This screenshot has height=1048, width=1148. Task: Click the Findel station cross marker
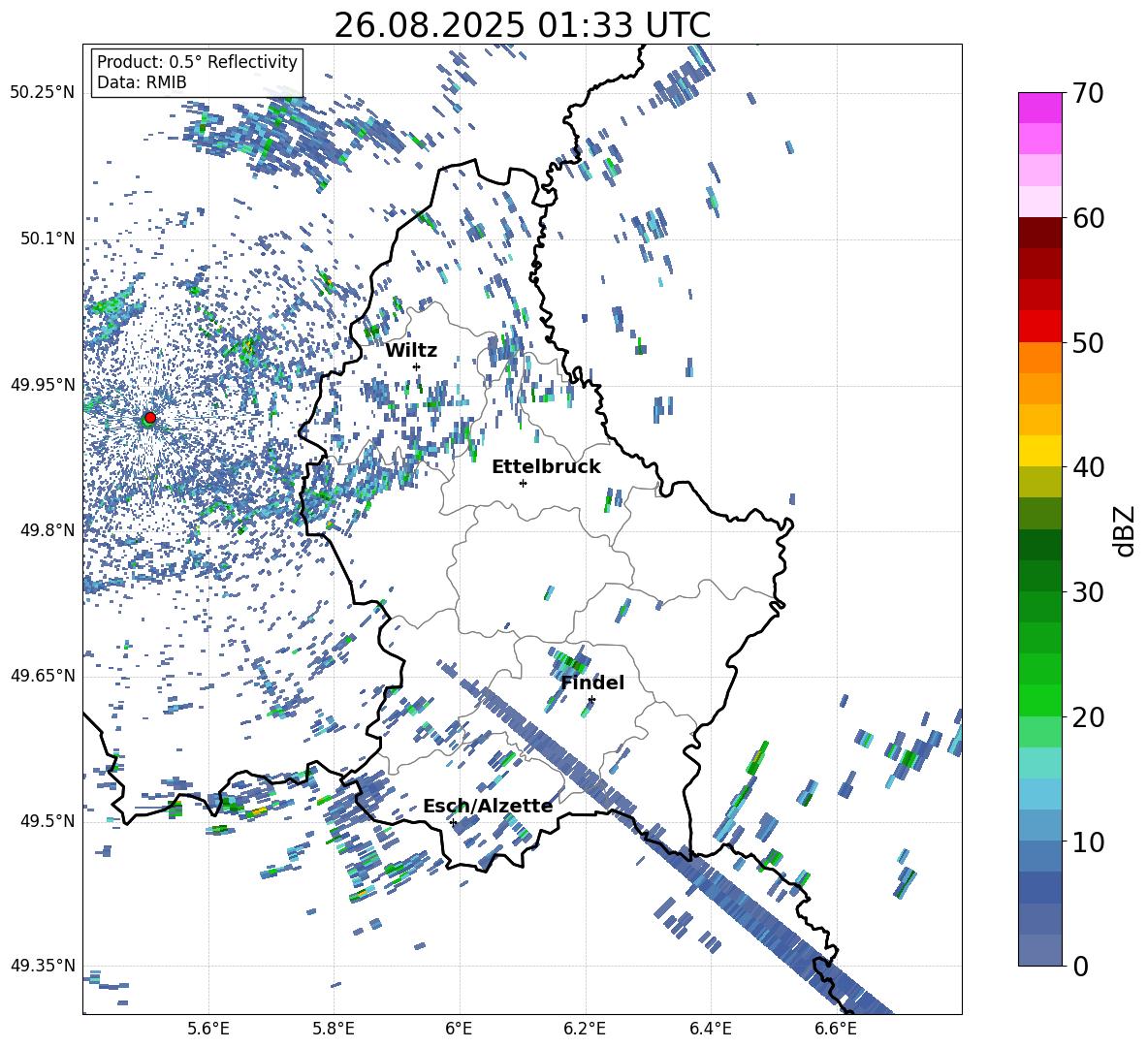(591, 700)
